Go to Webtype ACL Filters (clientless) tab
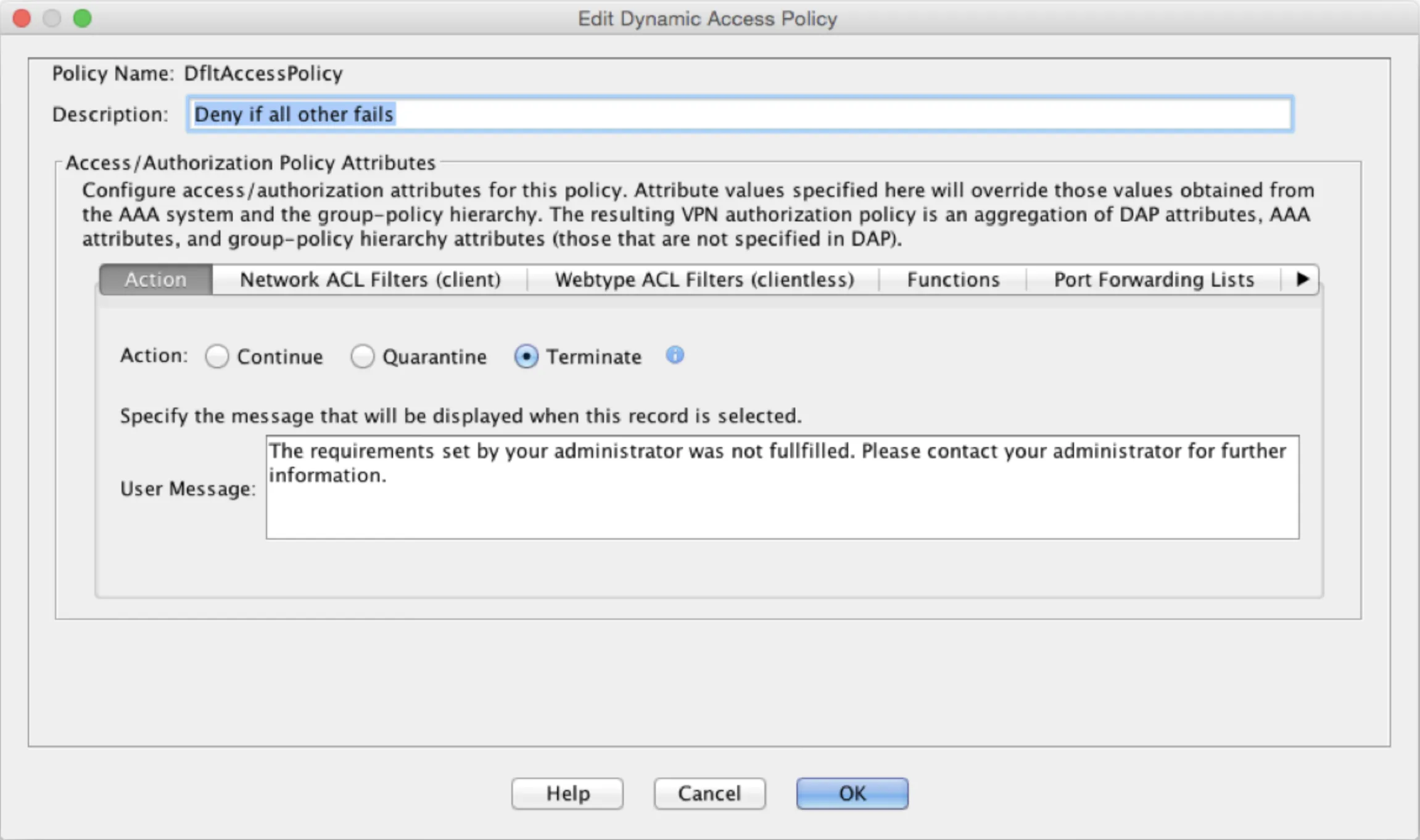Screen dimensions: 1420x840 click(x=704, y=279)
